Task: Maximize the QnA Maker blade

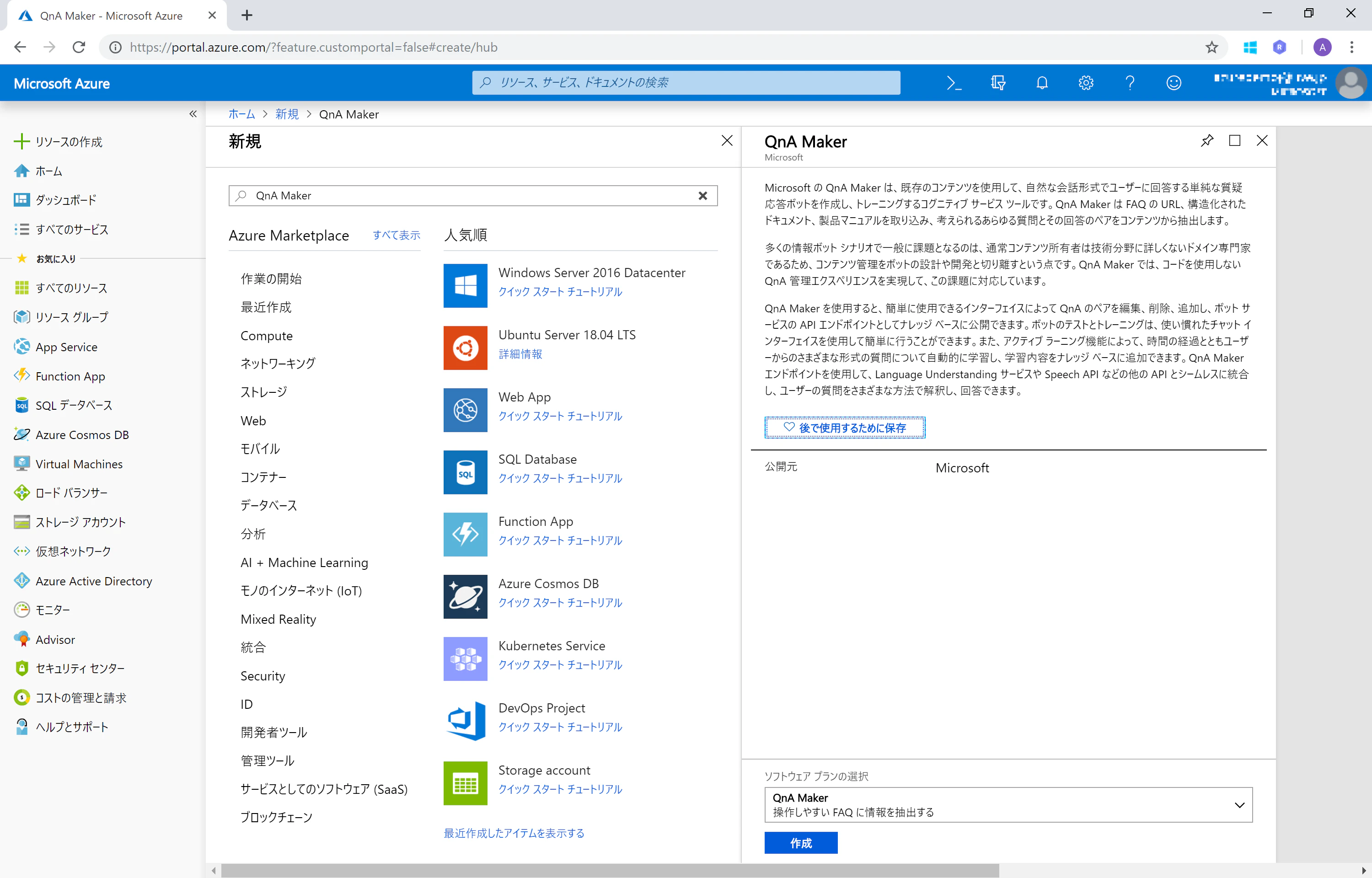Action: tap(1235, 140)
